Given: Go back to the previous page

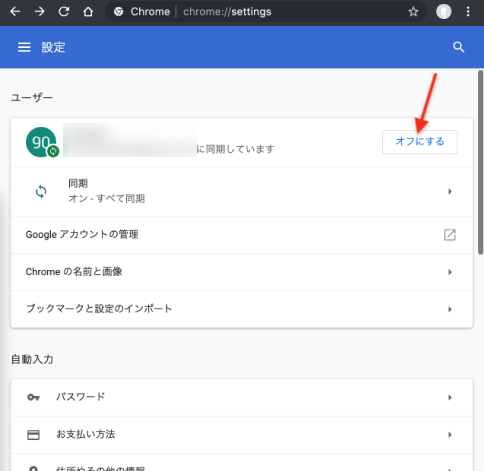Looking at the screenshot, I should click(15, 12).
